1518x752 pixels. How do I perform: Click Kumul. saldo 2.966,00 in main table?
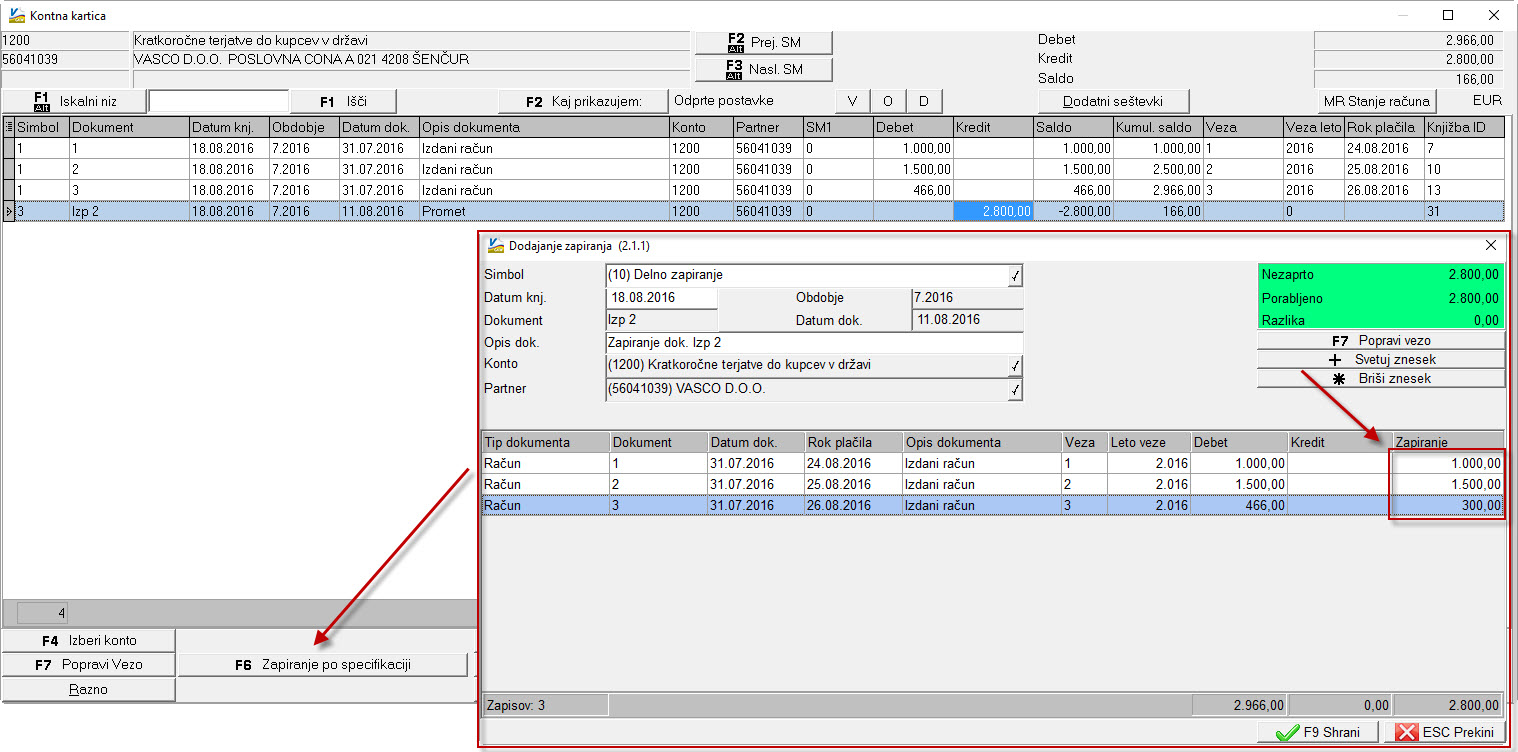pyautogui.click(x=1158, y=190)
